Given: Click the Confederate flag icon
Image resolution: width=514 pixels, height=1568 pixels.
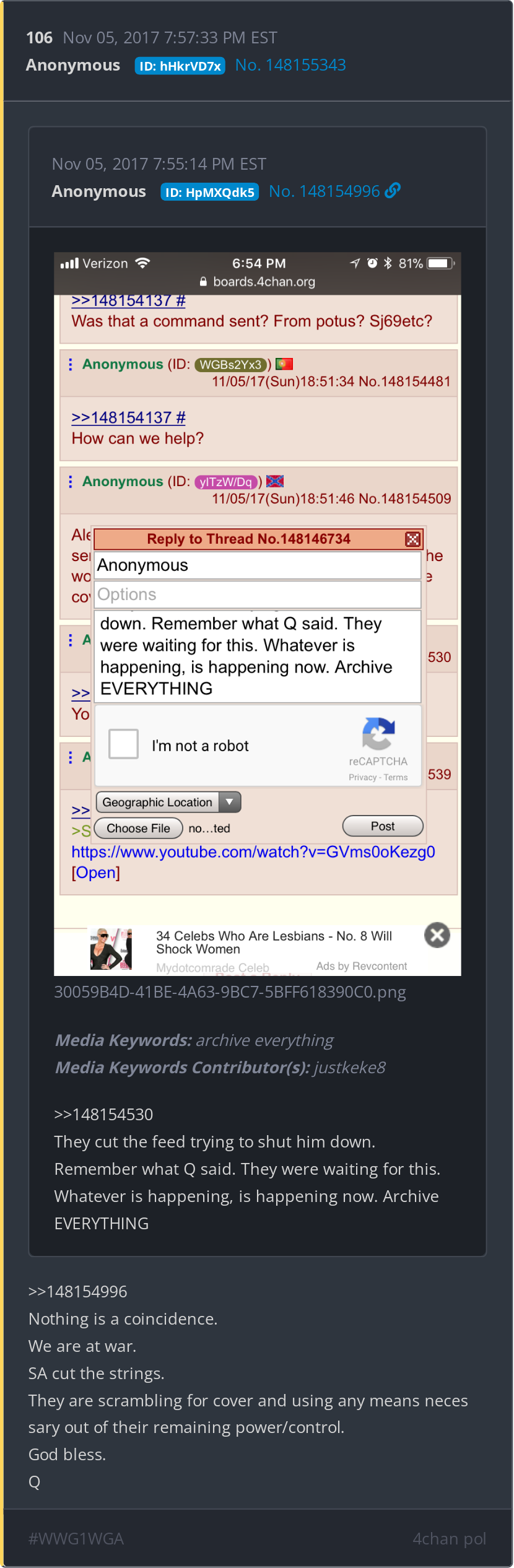Looking at the screenshot, I should [275, 481].
